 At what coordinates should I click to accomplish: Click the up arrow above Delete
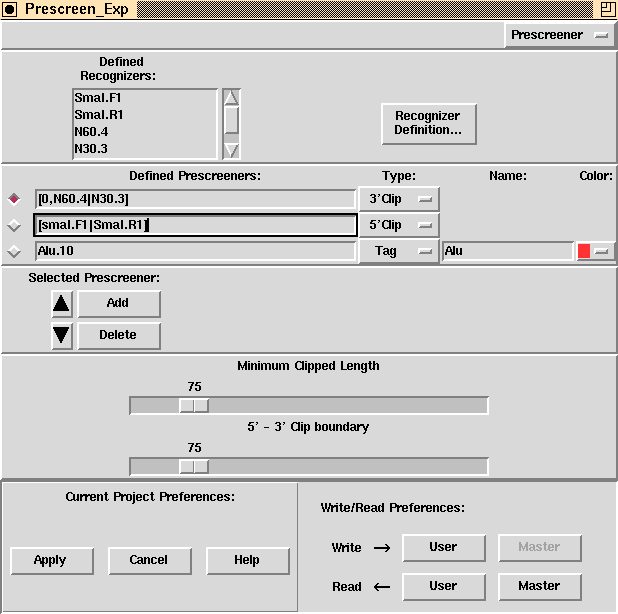click(62, 304)
